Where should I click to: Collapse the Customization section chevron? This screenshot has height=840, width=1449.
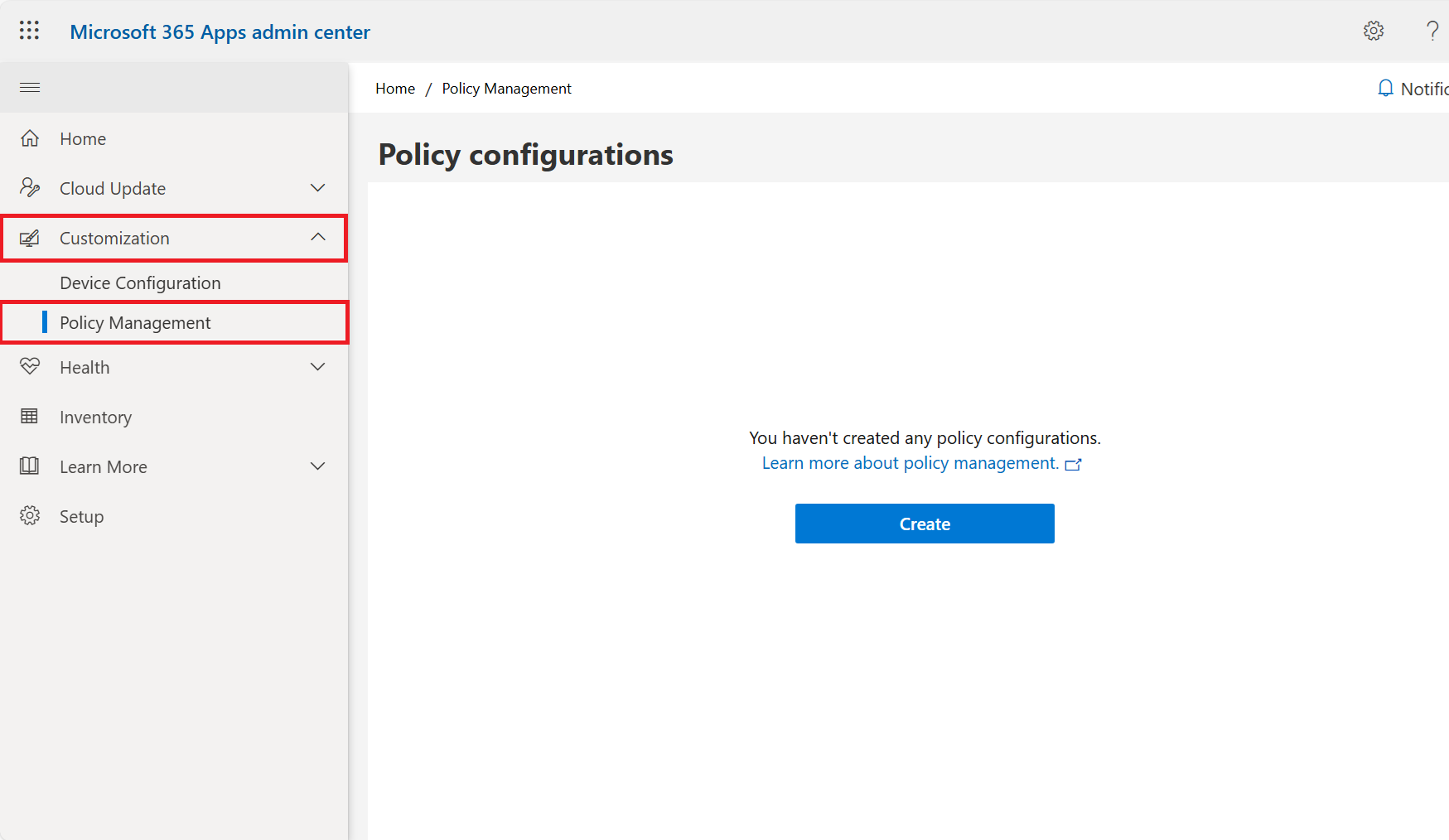click(x=318, y=237)
